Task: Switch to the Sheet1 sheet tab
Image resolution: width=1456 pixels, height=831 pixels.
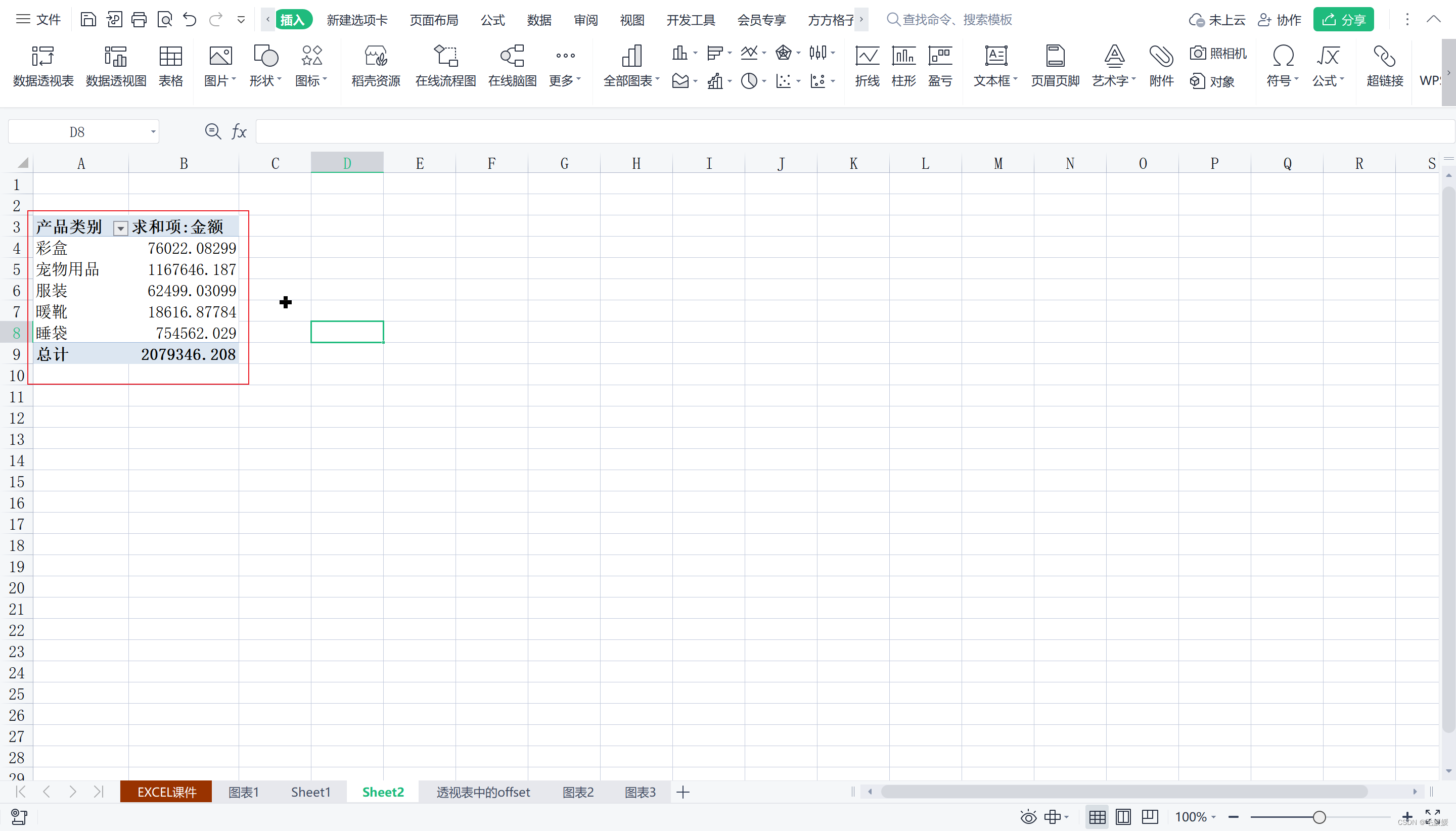Action: [x=310, y=792]
